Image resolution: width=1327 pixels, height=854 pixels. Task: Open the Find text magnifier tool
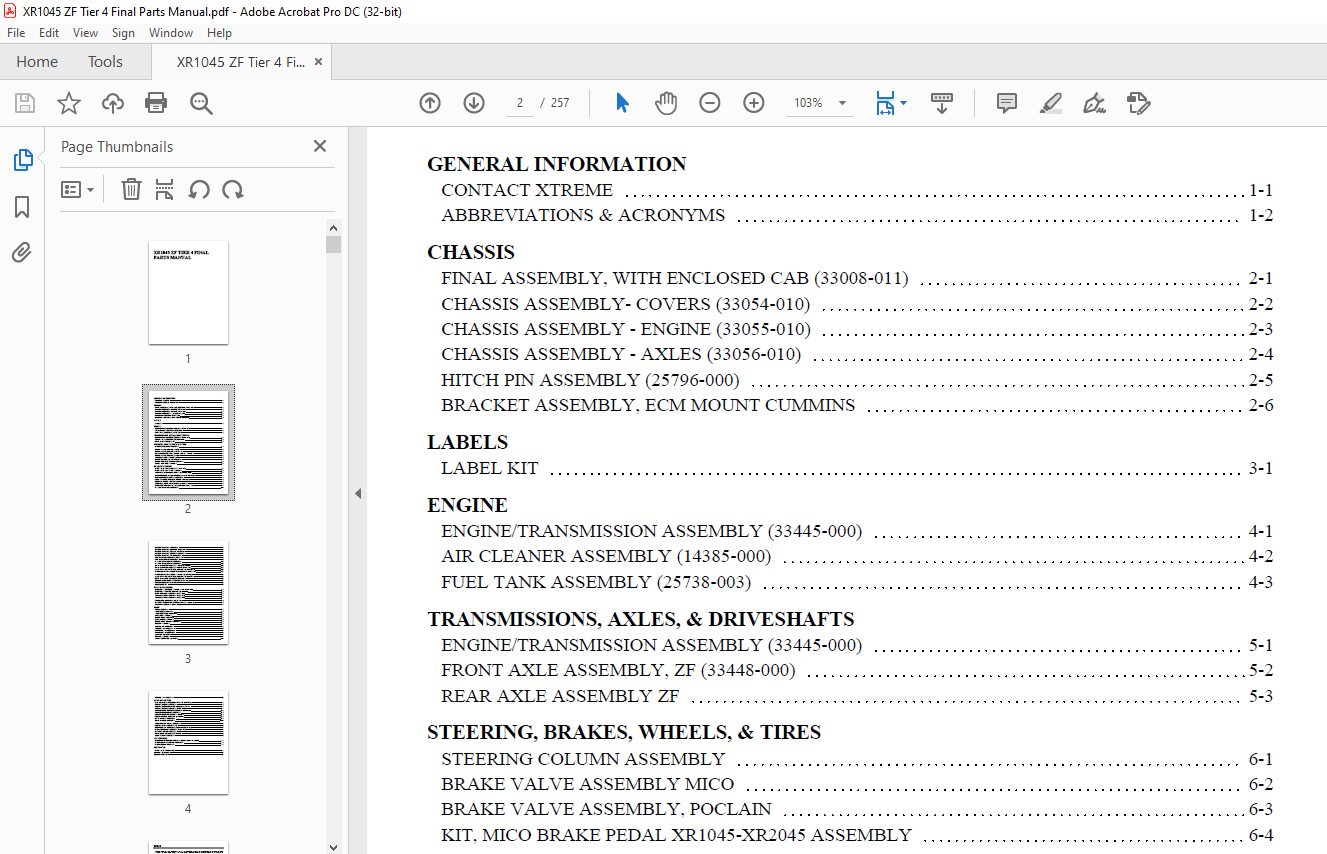click(x=201, y=103)
